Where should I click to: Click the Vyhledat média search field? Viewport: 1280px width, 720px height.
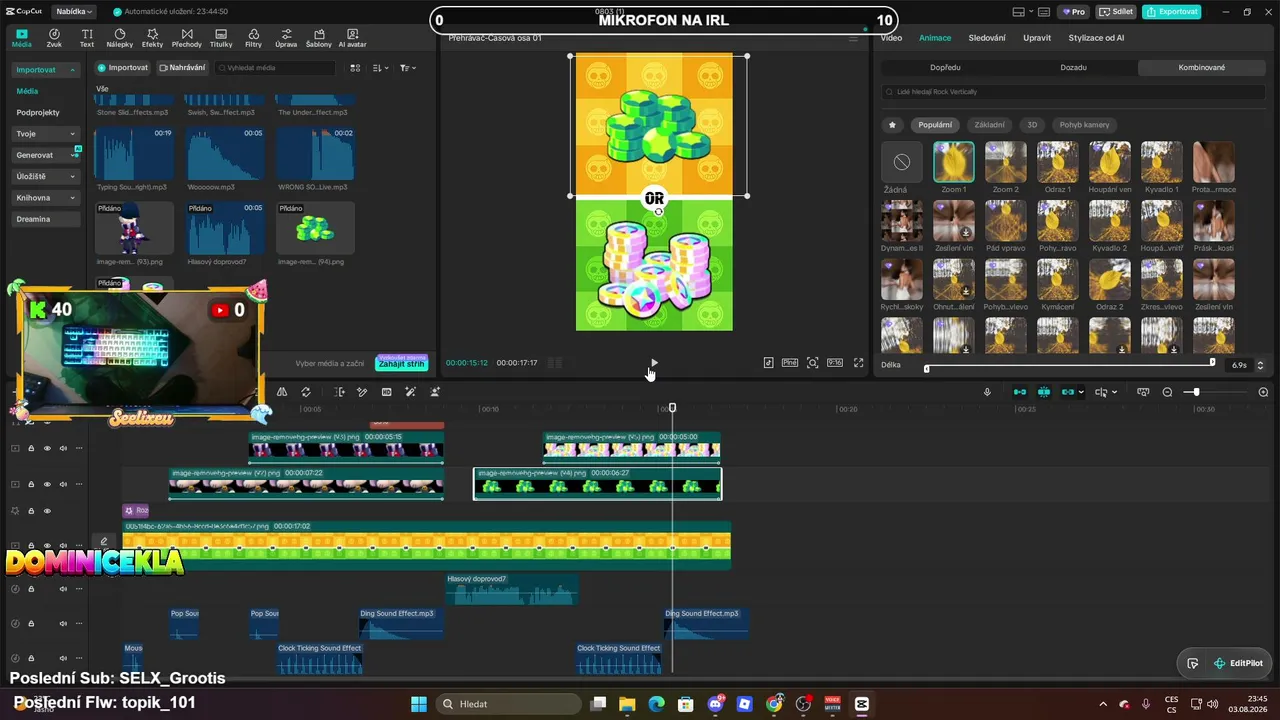[x=275, y=68]
